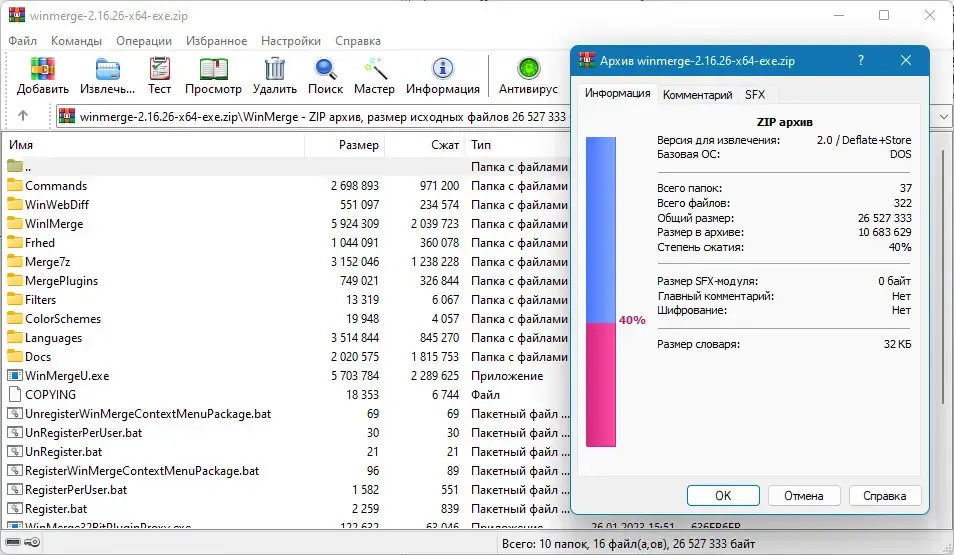
Task: Sort the list by Размер column header
Action: point(344,145)
